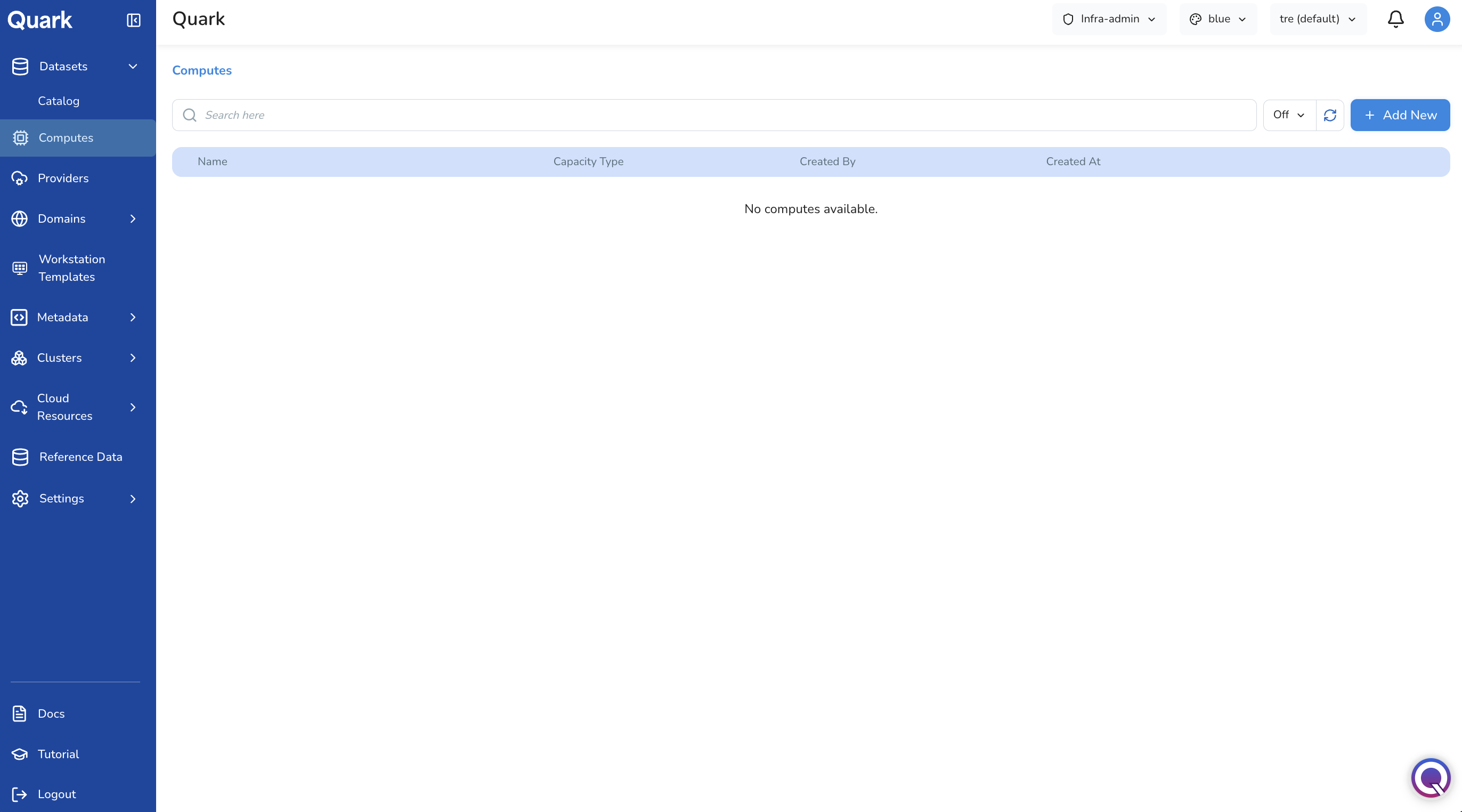Open the notifications bell
The height and width of the screenshot is (812, 1462).
[x=1395, y=19]
